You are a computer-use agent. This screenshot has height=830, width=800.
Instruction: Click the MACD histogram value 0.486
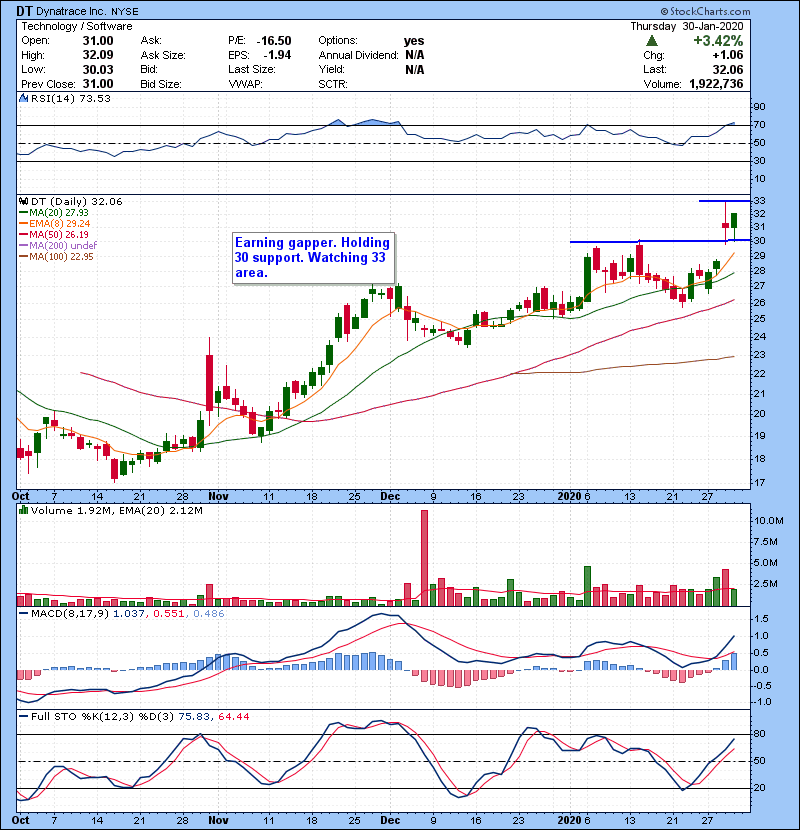pos(209,614)
